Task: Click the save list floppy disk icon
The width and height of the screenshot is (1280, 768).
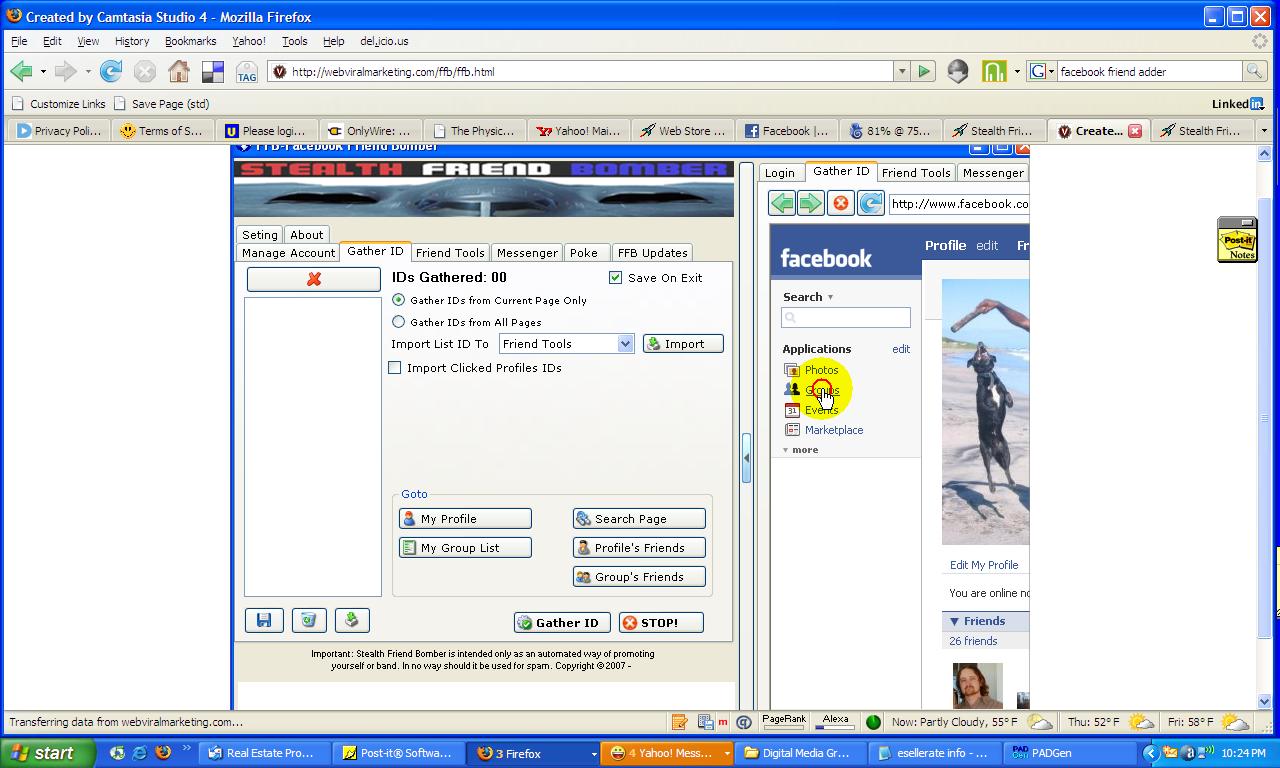Action: coord(264,620)
